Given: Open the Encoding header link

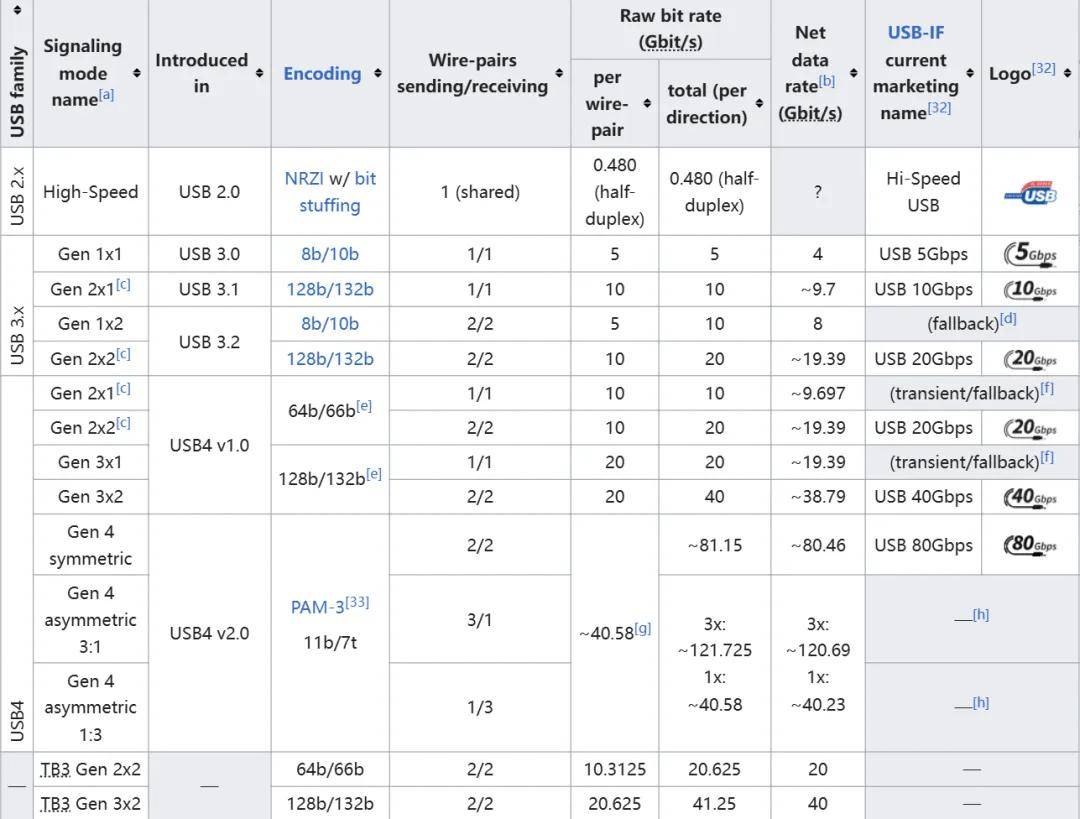Looking at the screenshot, I should pyautogui.click(x=322, y=73).
